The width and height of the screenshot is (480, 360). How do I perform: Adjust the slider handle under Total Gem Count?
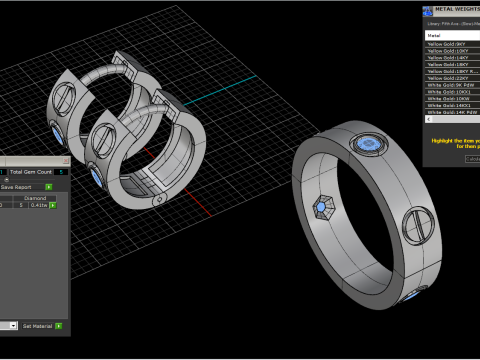coord(6,179)
